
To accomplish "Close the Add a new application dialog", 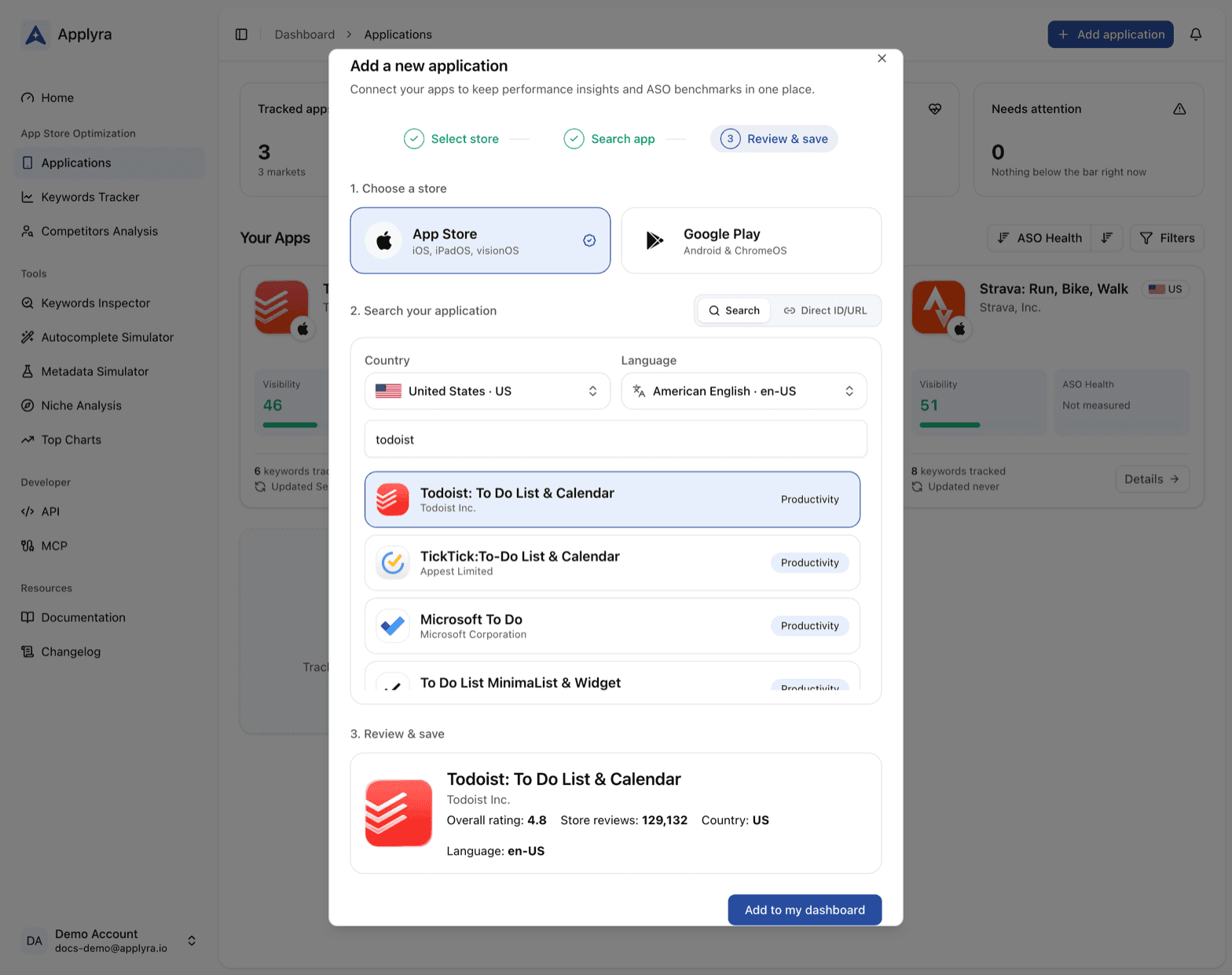I will click(x=882, y=58).
